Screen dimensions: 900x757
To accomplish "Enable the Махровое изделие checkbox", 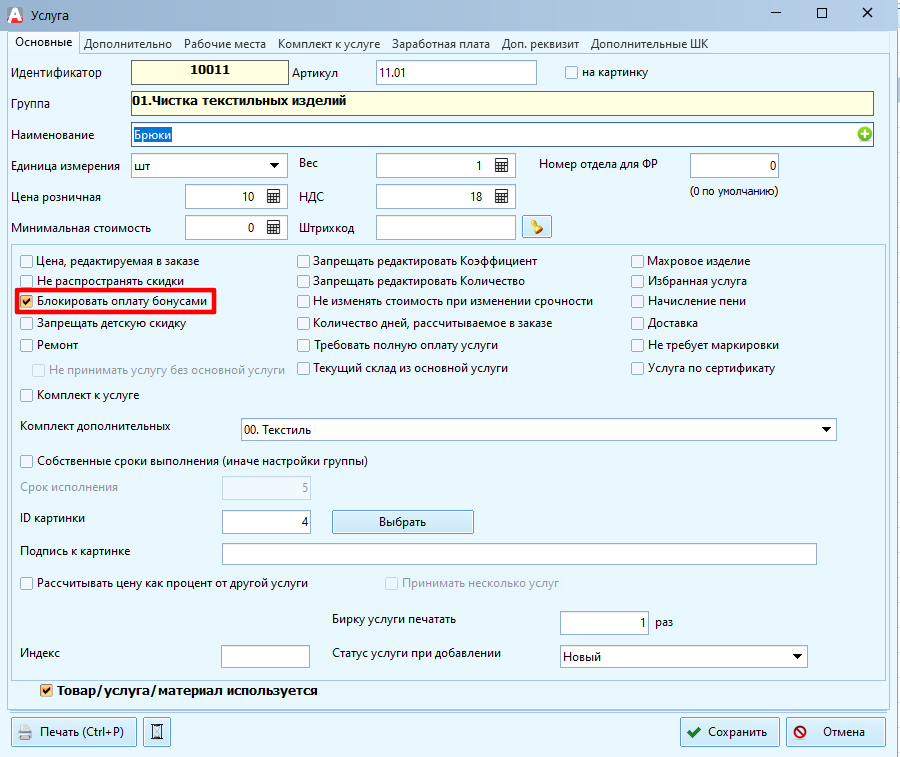I will click(x=639, y=261).
